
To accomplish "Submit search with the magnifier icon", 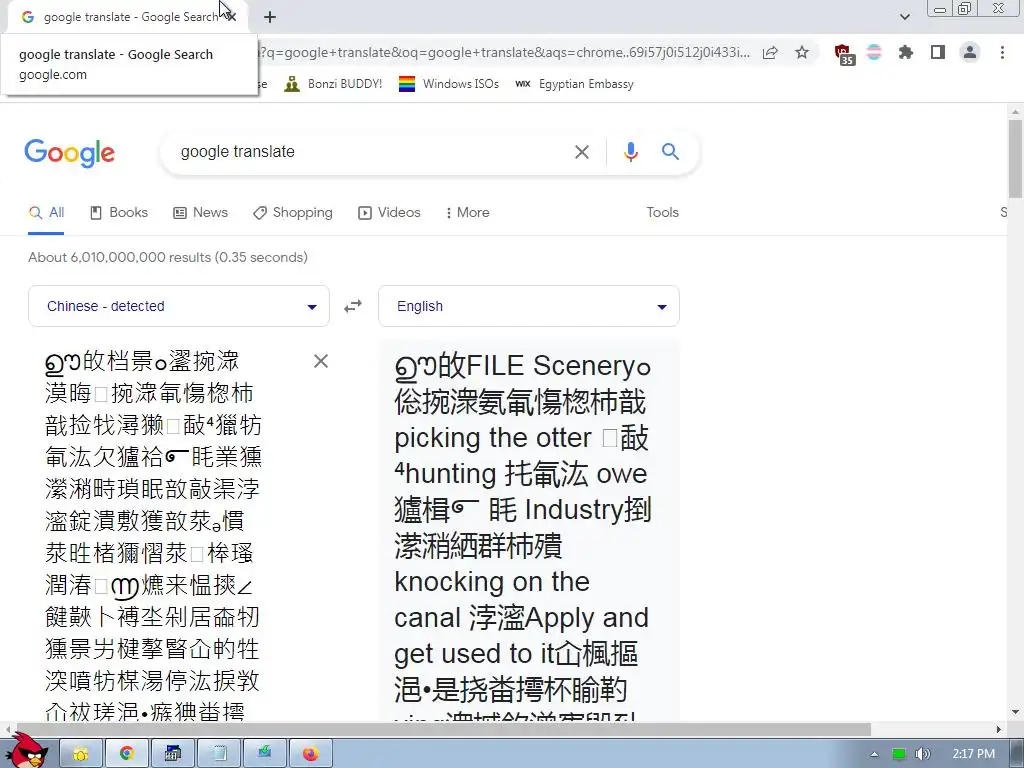I will click(670, 152).
